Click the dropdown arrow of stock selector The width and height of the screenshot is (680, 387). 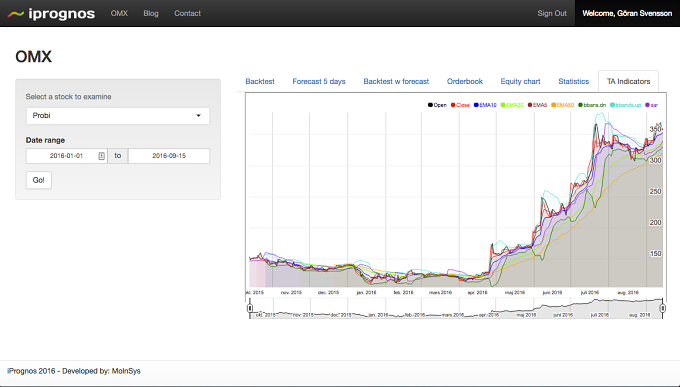[x=199, y=116]
